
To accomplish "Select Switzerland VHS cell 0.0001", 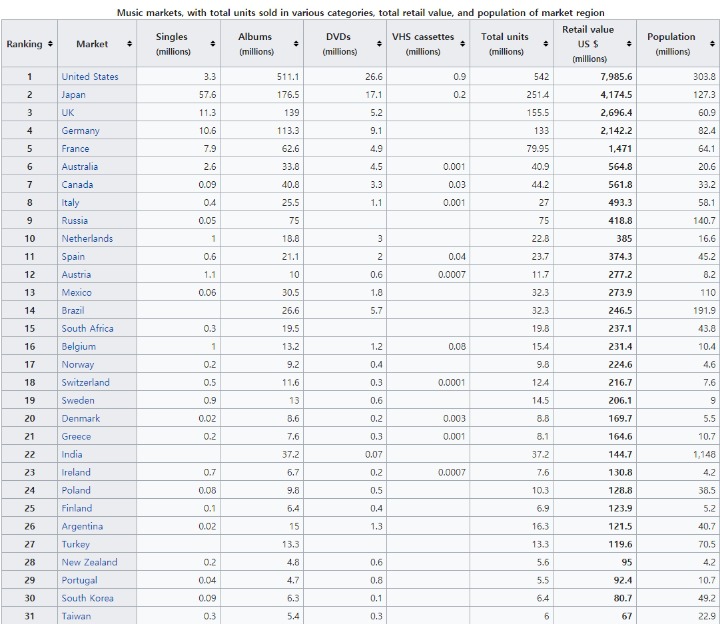I will tap(428, 382).
